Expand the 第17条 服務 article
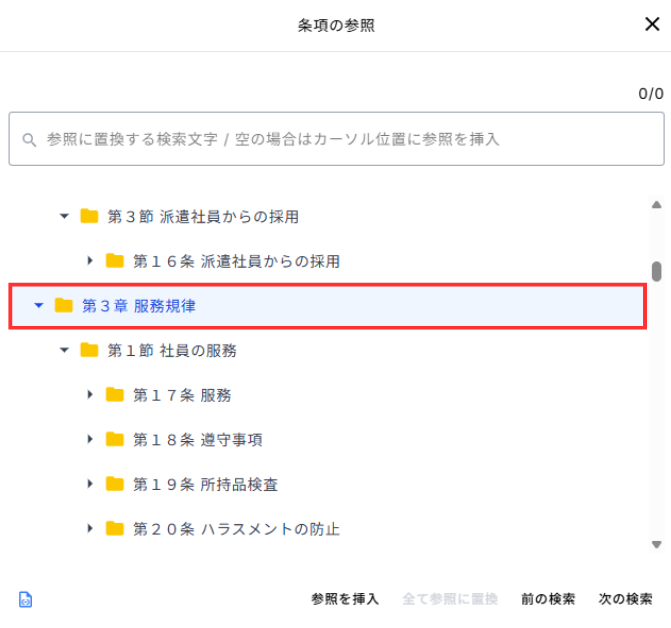Screen dimensions: 671x628 click(x=90, y=395)
